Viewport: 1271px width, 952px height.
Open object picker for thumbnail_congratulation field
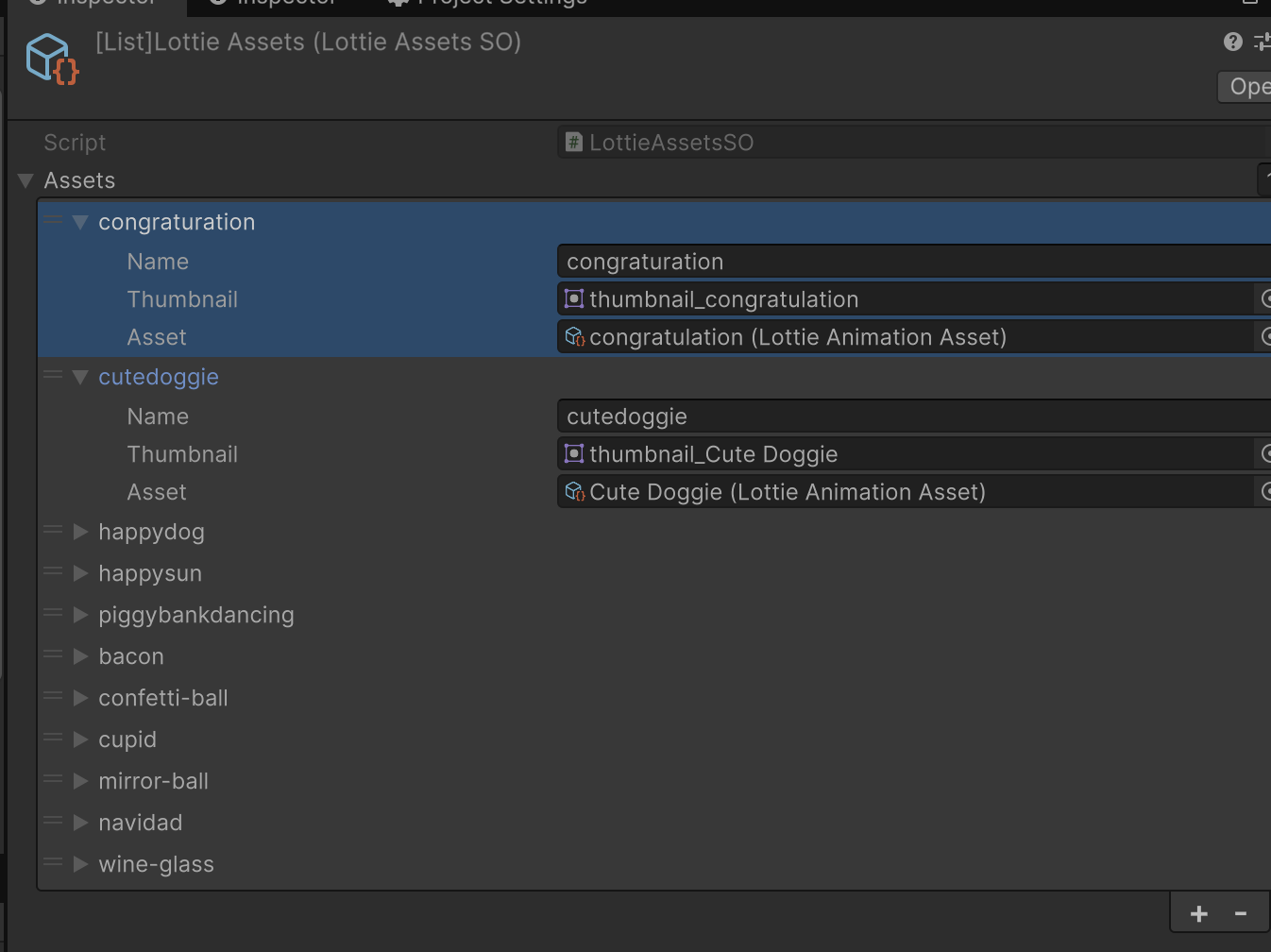pyautogui.click(x=1264, y=299)
